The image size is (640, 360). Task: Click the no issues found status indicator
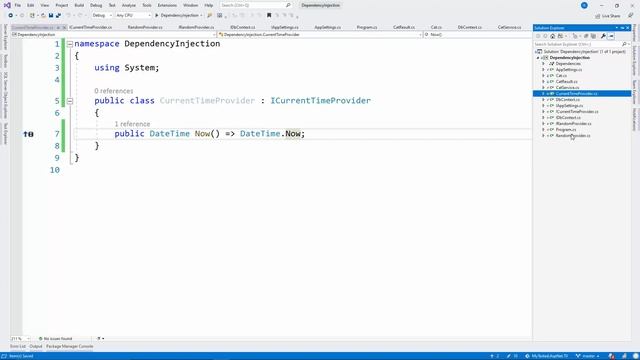[56, 338]
